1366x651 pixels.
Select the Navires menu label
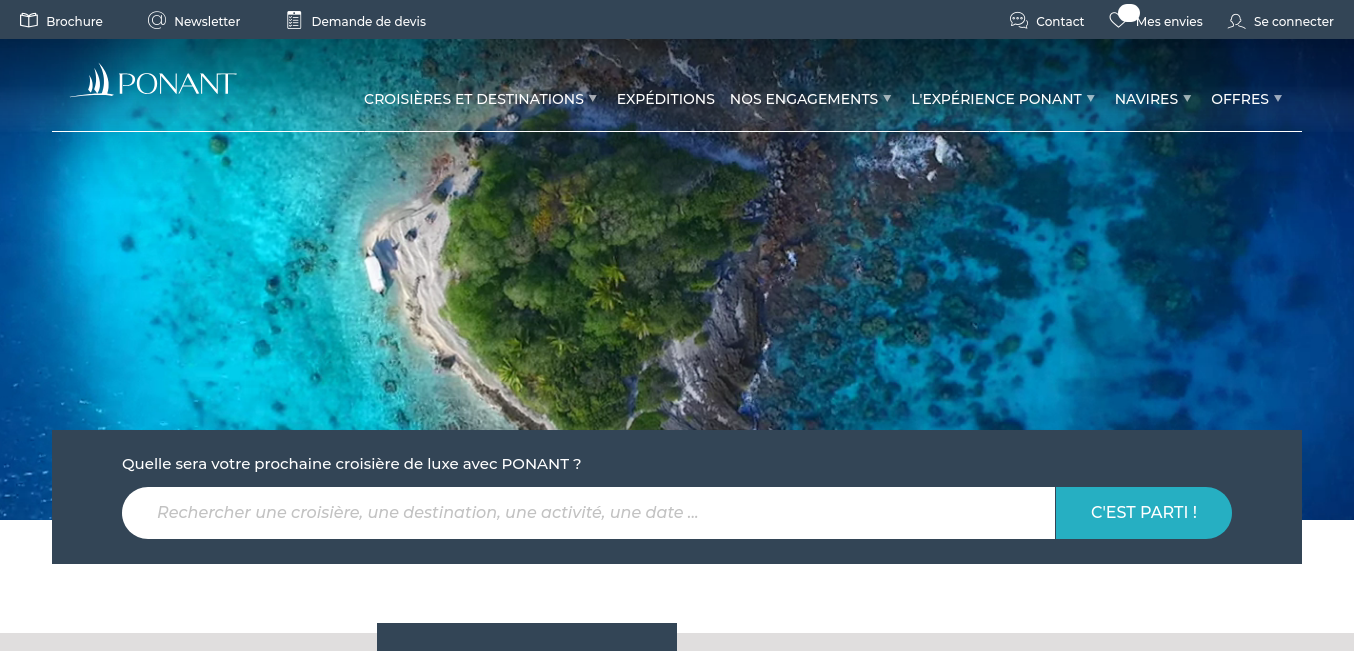[1146, 99]
